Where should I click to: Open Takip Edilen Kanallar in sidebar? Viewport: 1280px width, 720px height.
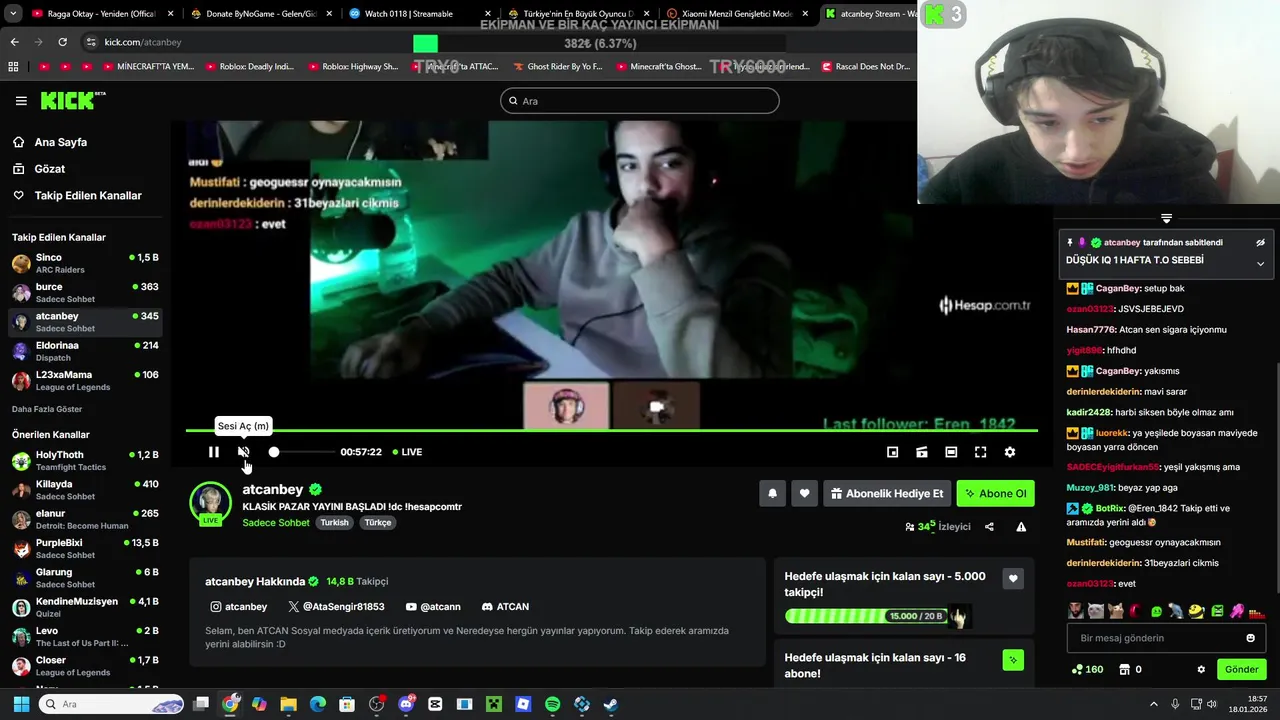click(77, 196)
